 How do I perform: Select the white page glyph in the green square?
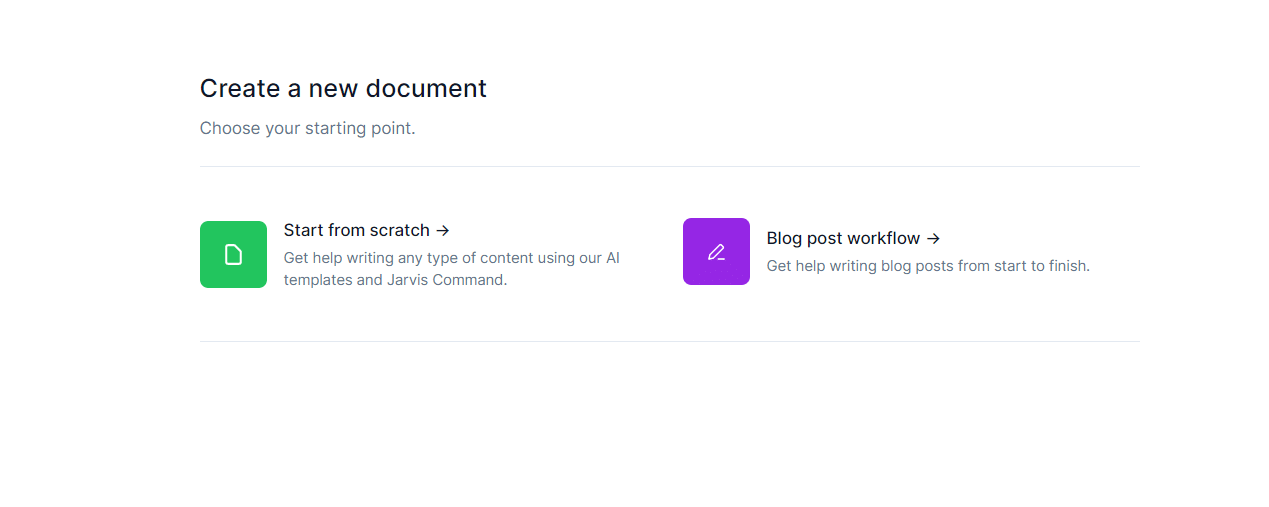pyautogui.click(x=233, y=255)
